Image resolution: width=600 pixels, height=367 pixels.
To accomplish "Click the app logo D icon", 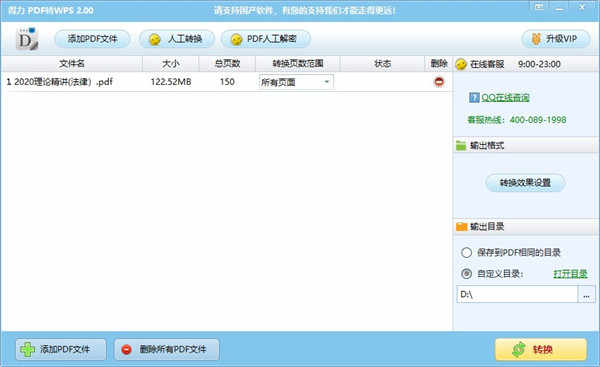I will click(x=27, y=39).
